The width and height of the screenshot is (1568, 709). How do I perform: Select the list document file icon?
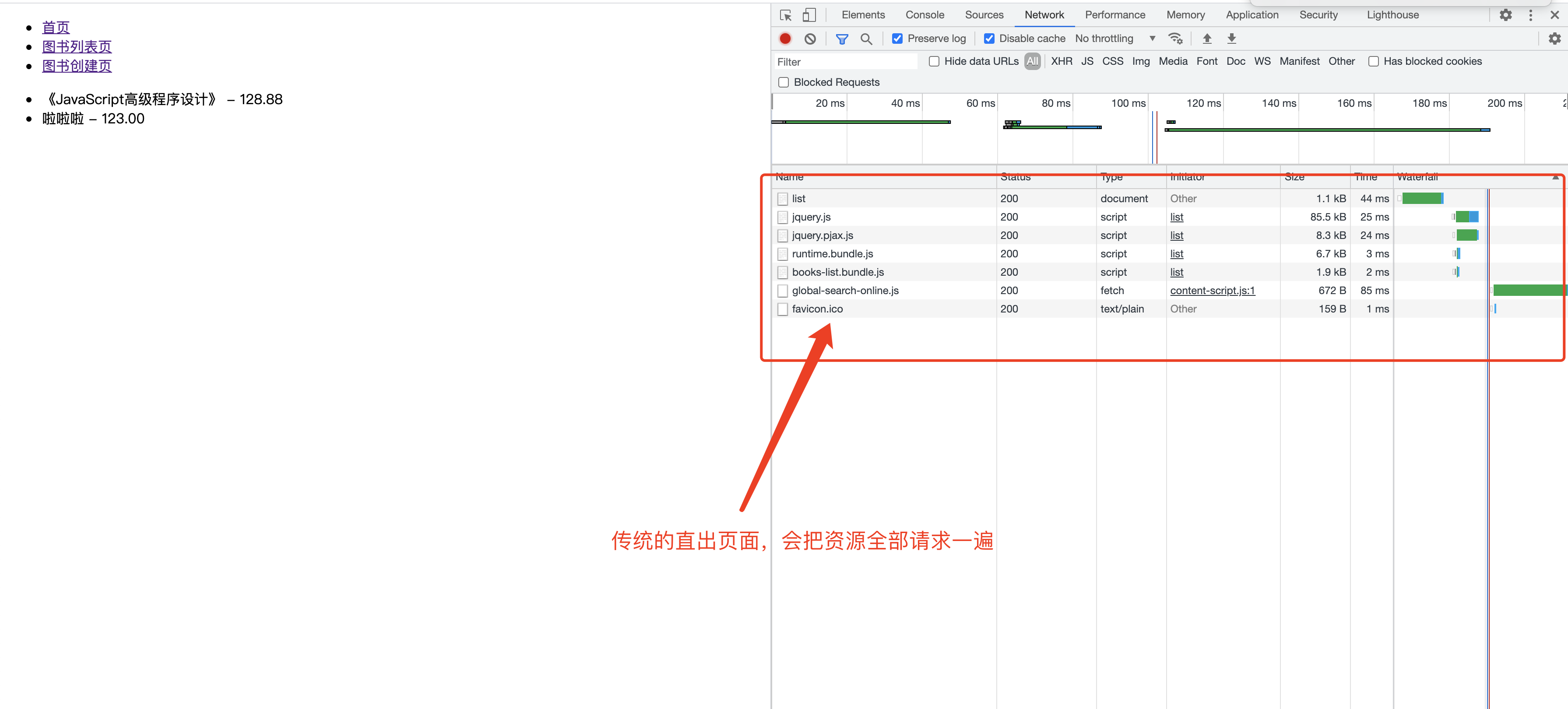tap(783, 198)
